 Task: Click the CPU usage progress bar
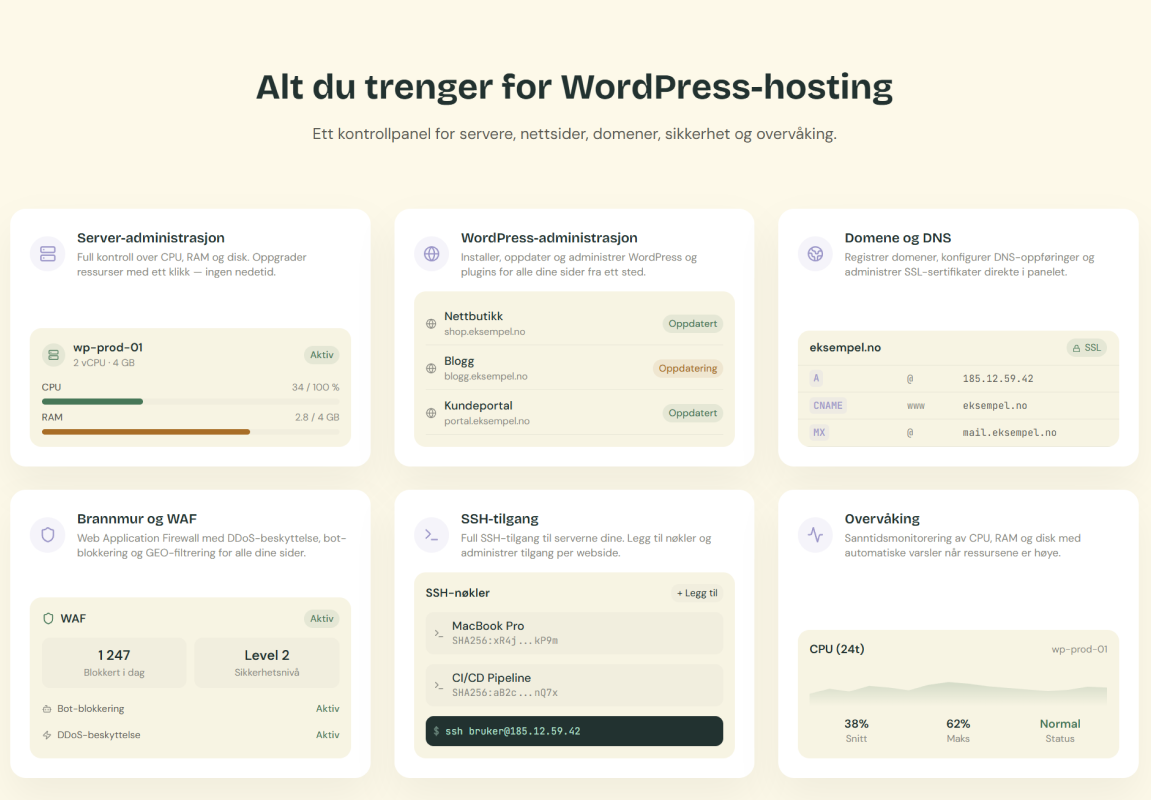(190, 401)
